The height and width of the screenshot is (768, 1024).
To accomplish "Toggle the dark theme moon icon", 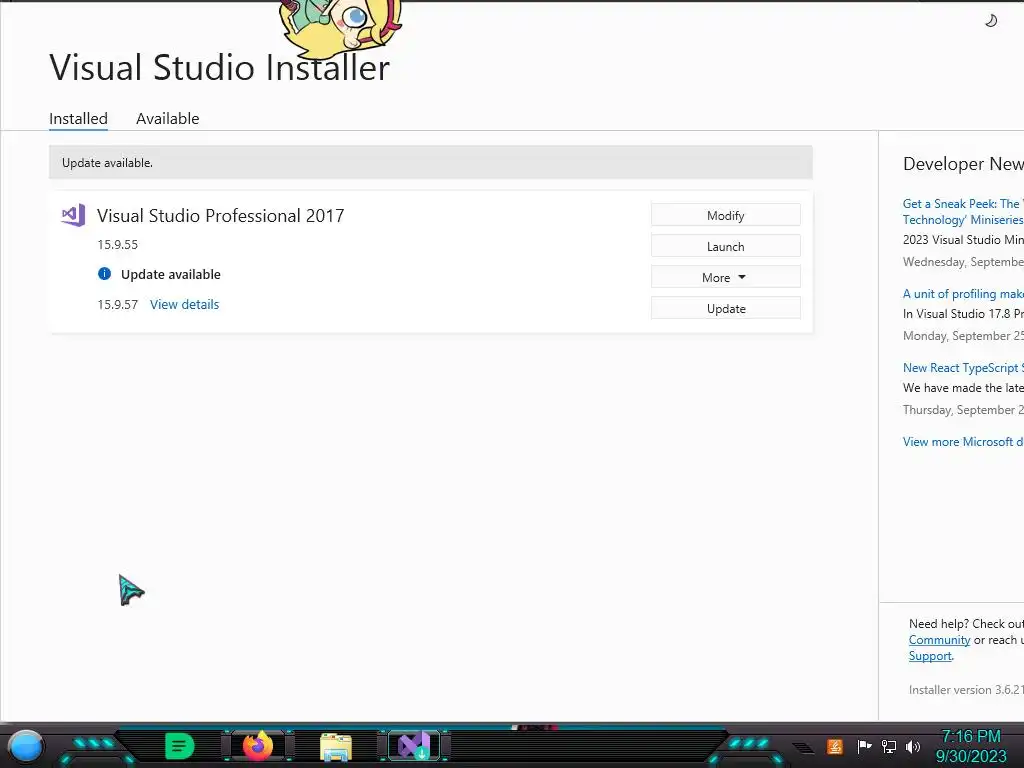I will [991, 21].
